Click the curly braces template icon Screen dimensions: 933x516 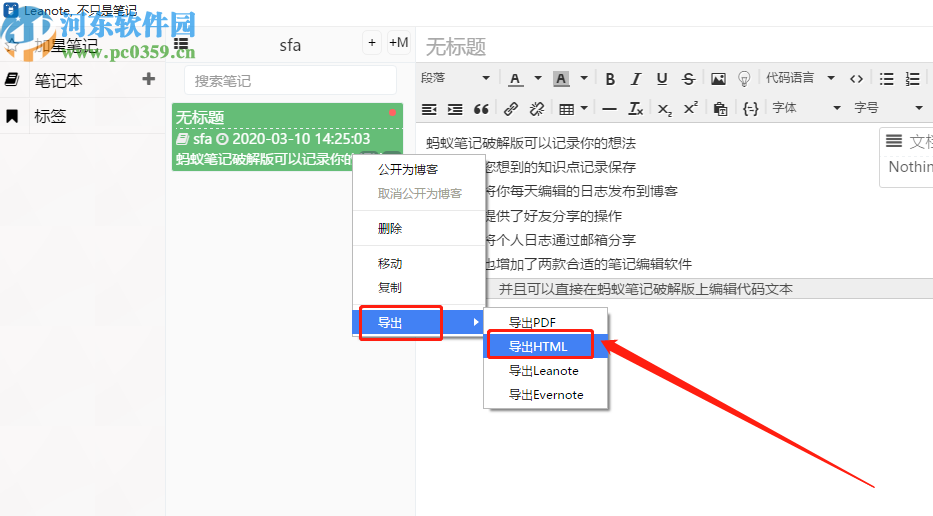(751, 109)
